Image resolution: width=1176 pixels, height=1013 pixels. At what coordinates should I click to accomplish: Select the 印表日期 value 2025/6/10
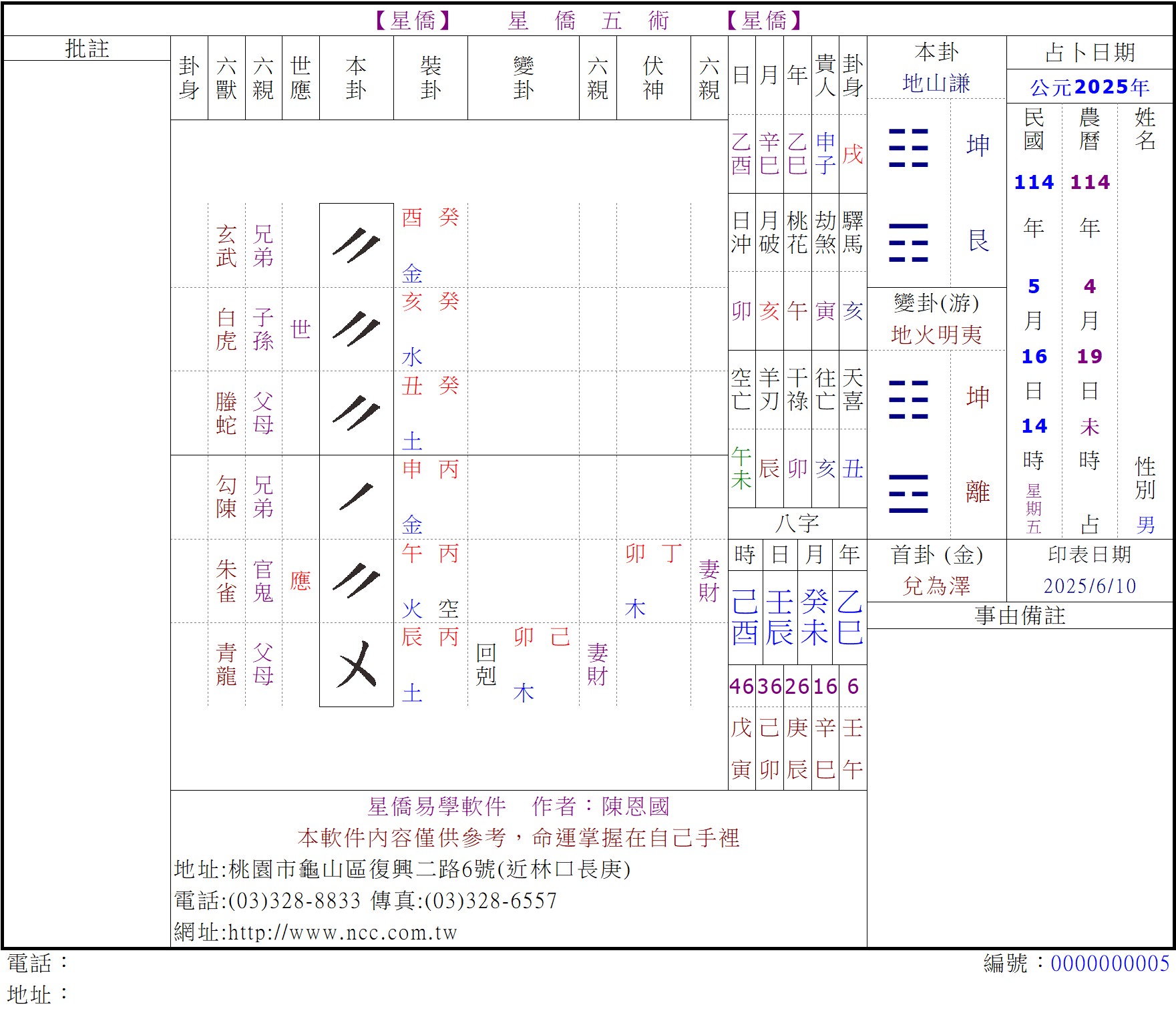coord(1089,586)
